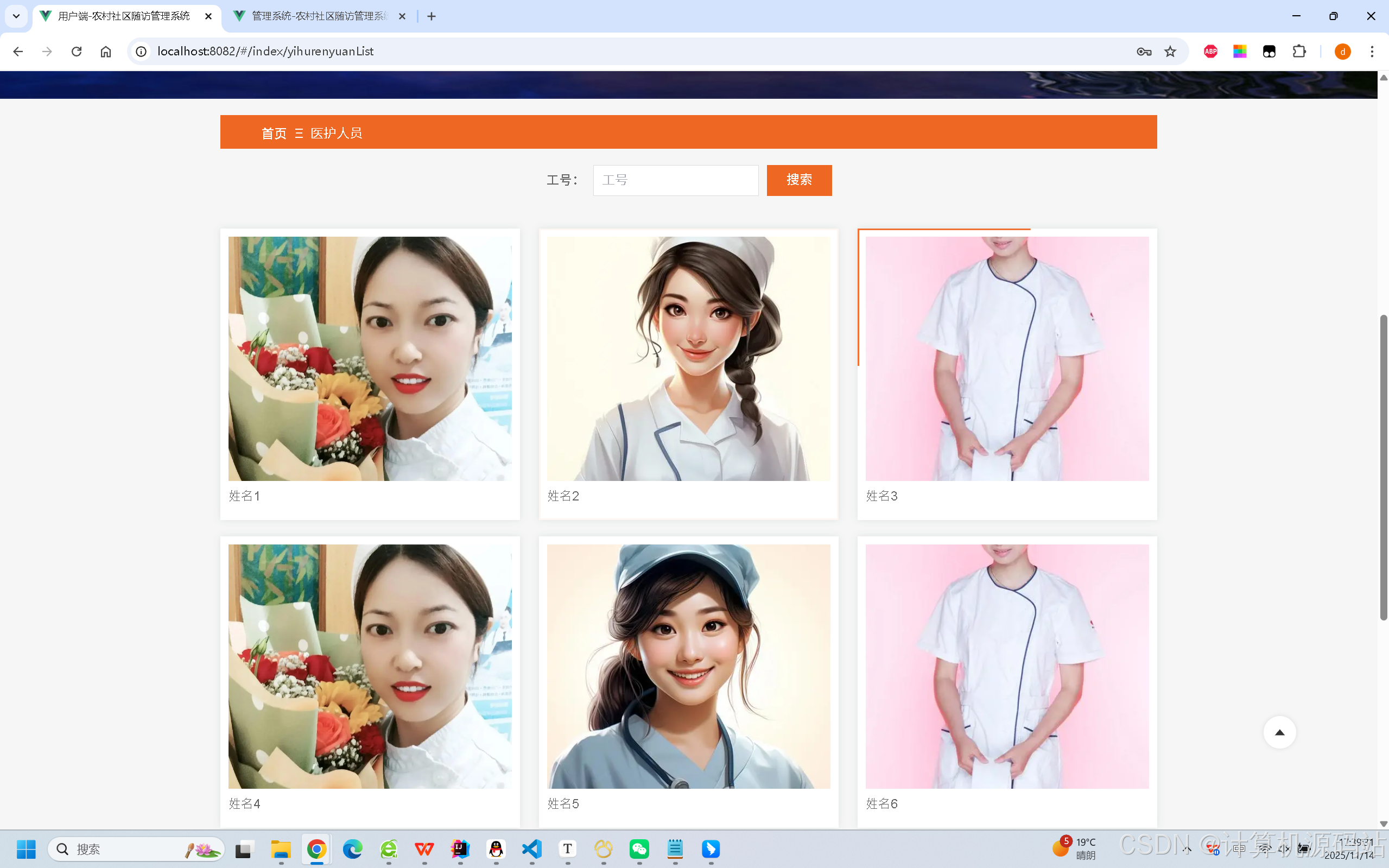Open Chrome's three-dot menu
The image size is (1389, 868).
pyautogui.click(x=1372, y=52)
